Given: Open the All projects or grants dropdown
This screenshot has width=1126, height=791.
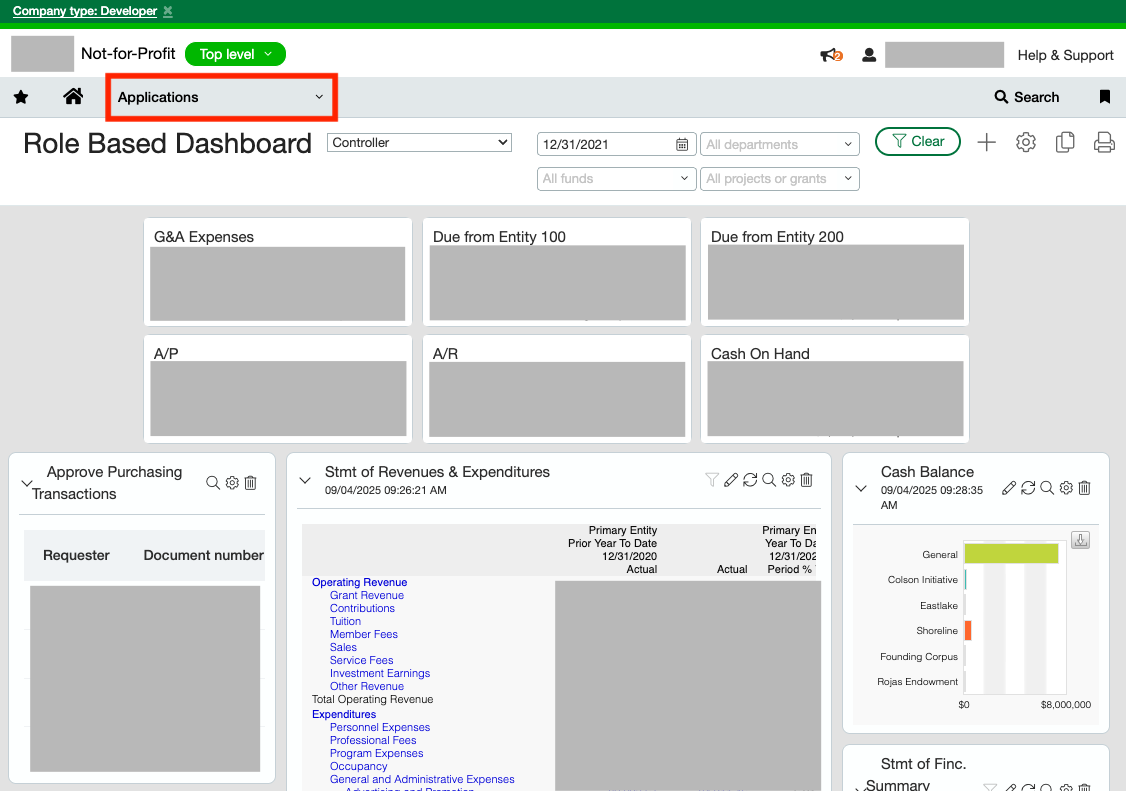Looking at the screenshot, I should tap(779, 178).
